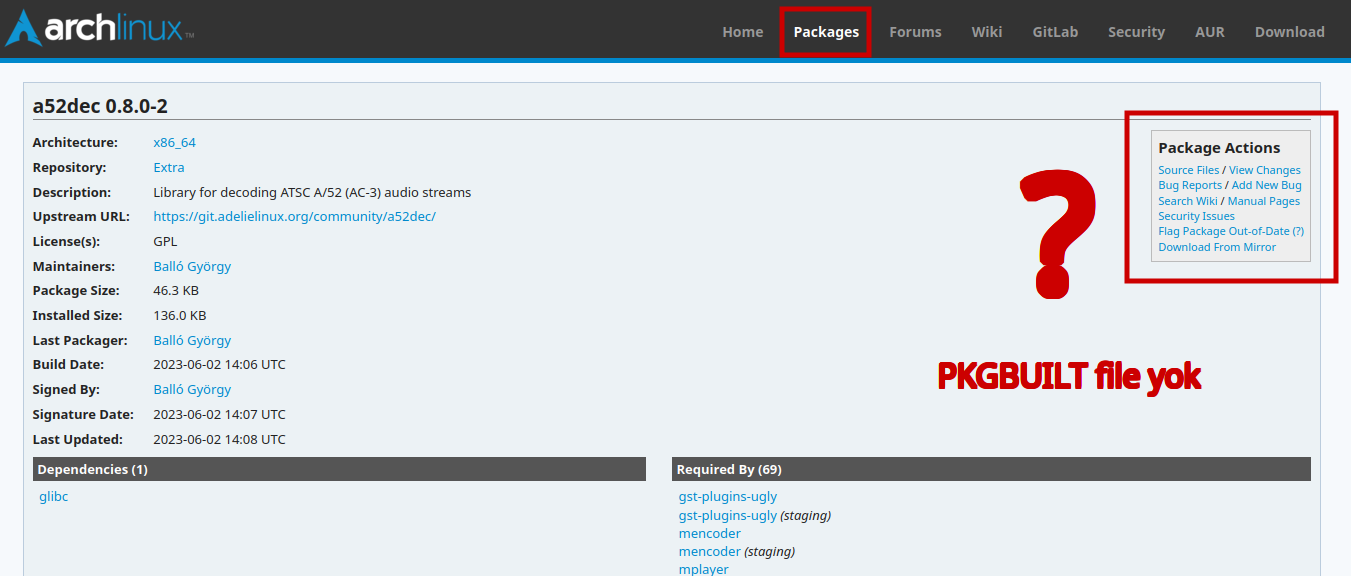The width and height of the screenshot is (1351, 576).
Task: Click the Architecture: label
Action: click(75, 143)
